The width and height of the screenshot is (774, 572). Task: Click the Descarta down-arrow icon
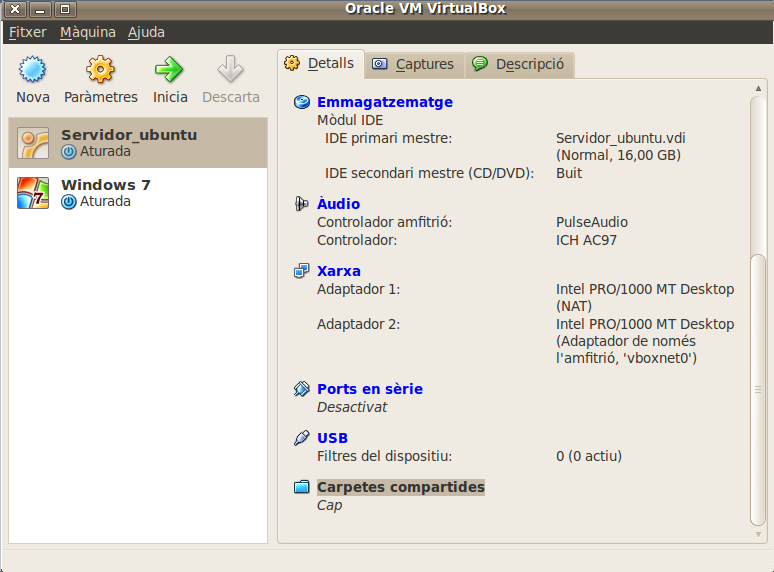pos(231,70)
